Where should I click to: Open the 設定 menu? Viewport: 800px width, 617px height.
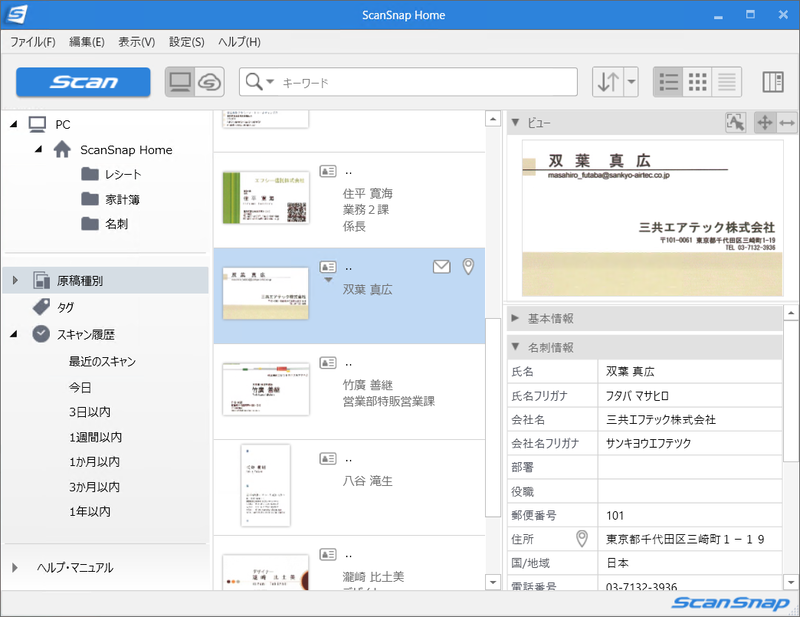pyautogui.click(x=185, y=42)
